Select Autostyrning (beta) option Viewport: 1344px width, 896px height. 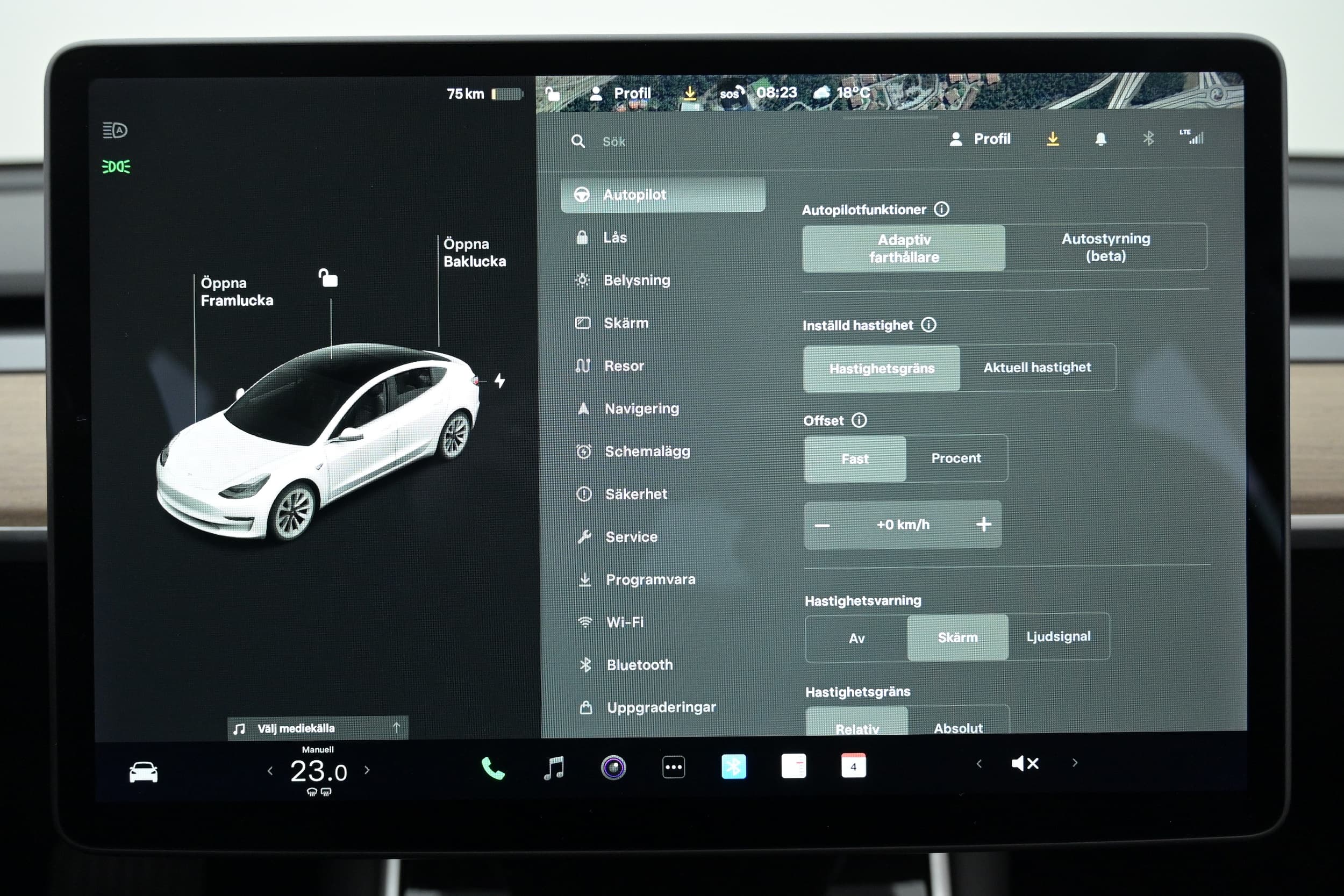point(1106,247)
